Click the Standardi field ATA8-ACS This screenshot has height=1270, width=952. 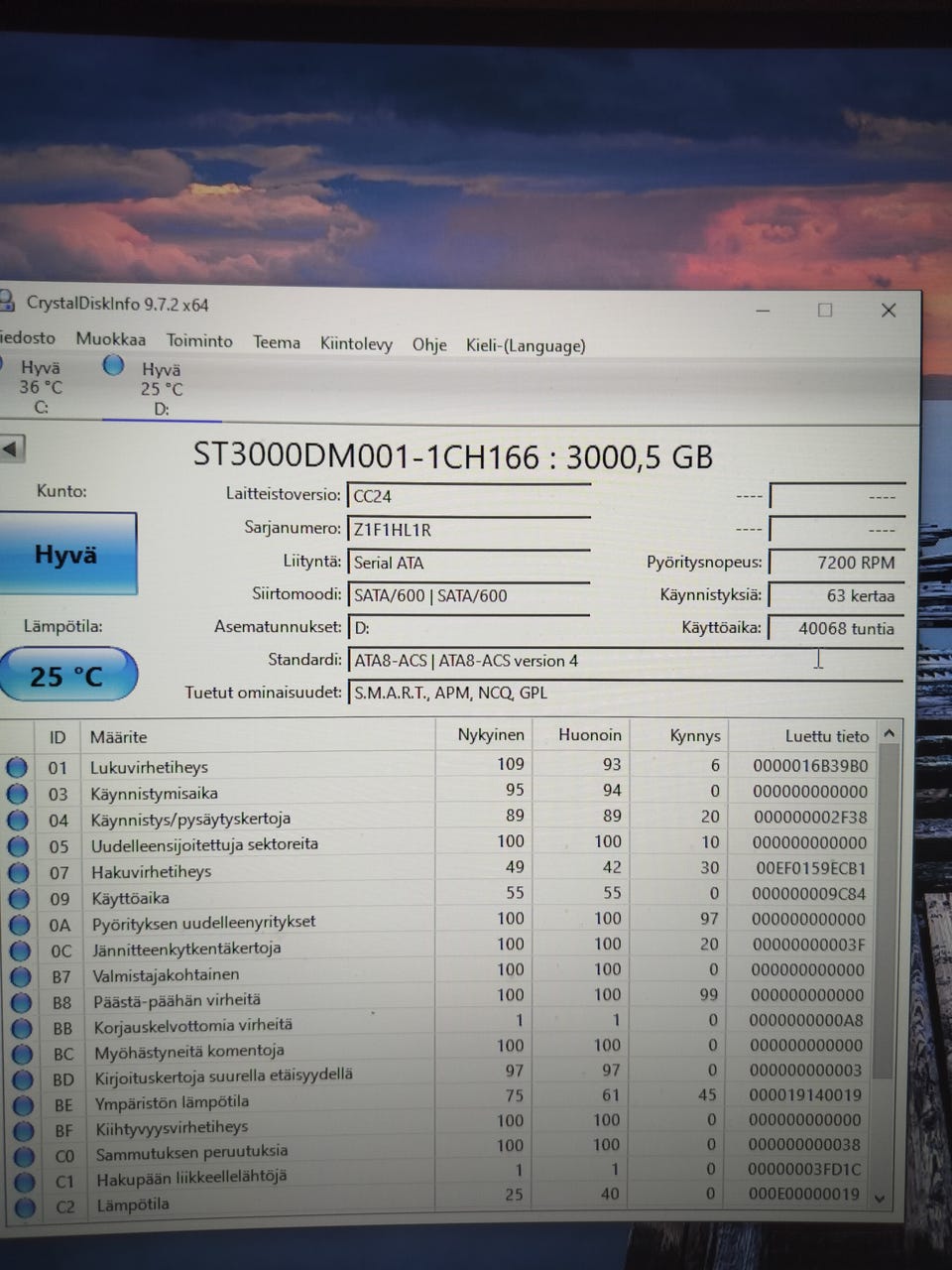[x=625, y=661]
